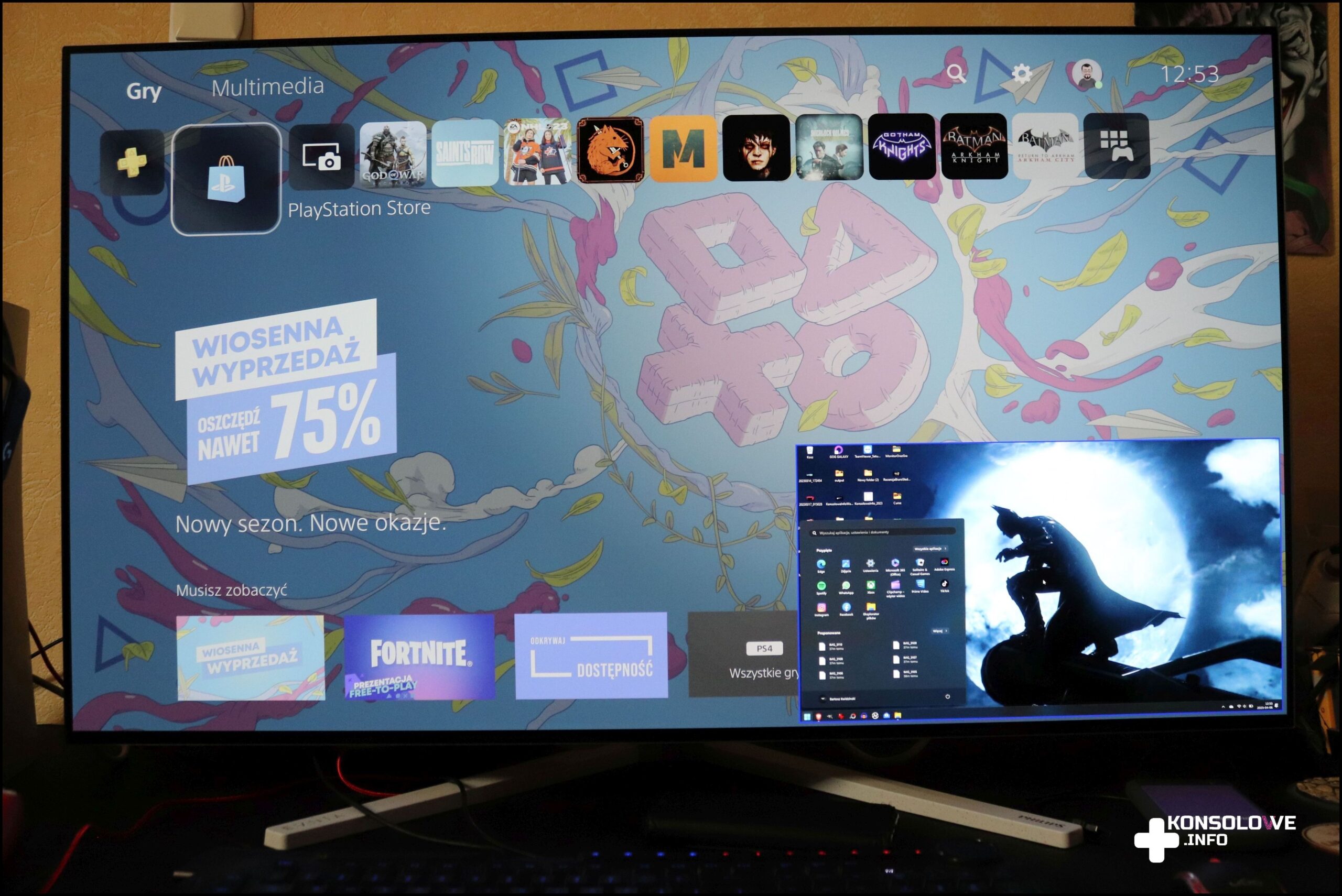Switch to the Multimedia tab
Image resolution: width=1342 pixels, height=896 pixels.
pyautogui.click(x=267, y=87)
